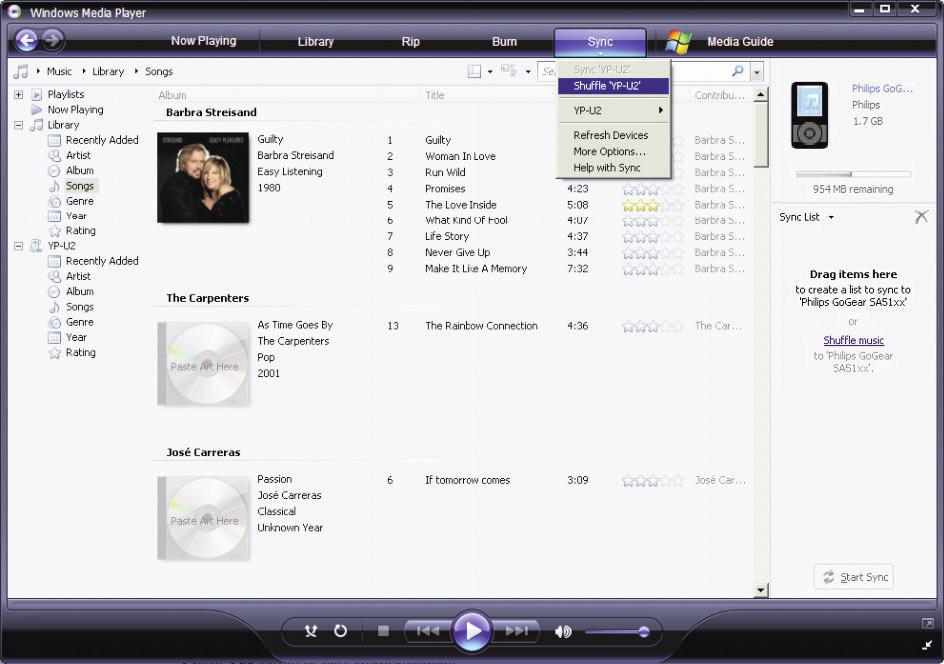Stop playback with the Stop button
This screenshot has width=944, height=664.
pyautogui.click(x=383, y=631)
